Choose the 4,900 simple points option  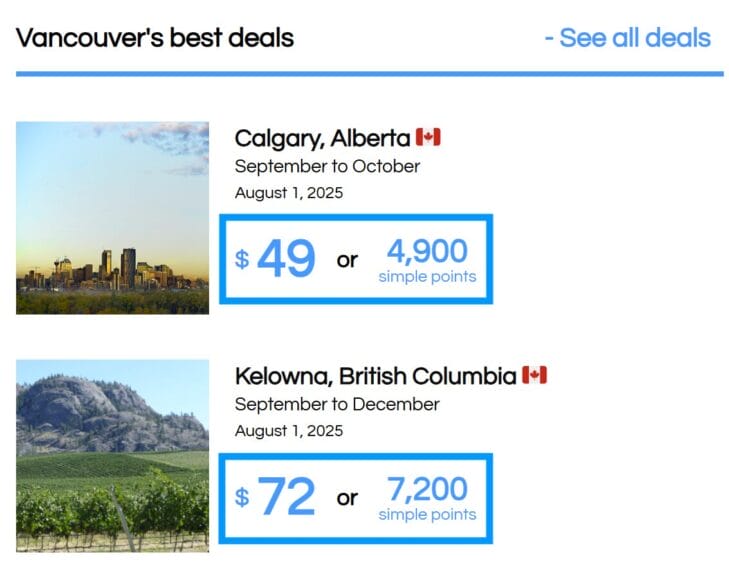click(x=427, y=260)
